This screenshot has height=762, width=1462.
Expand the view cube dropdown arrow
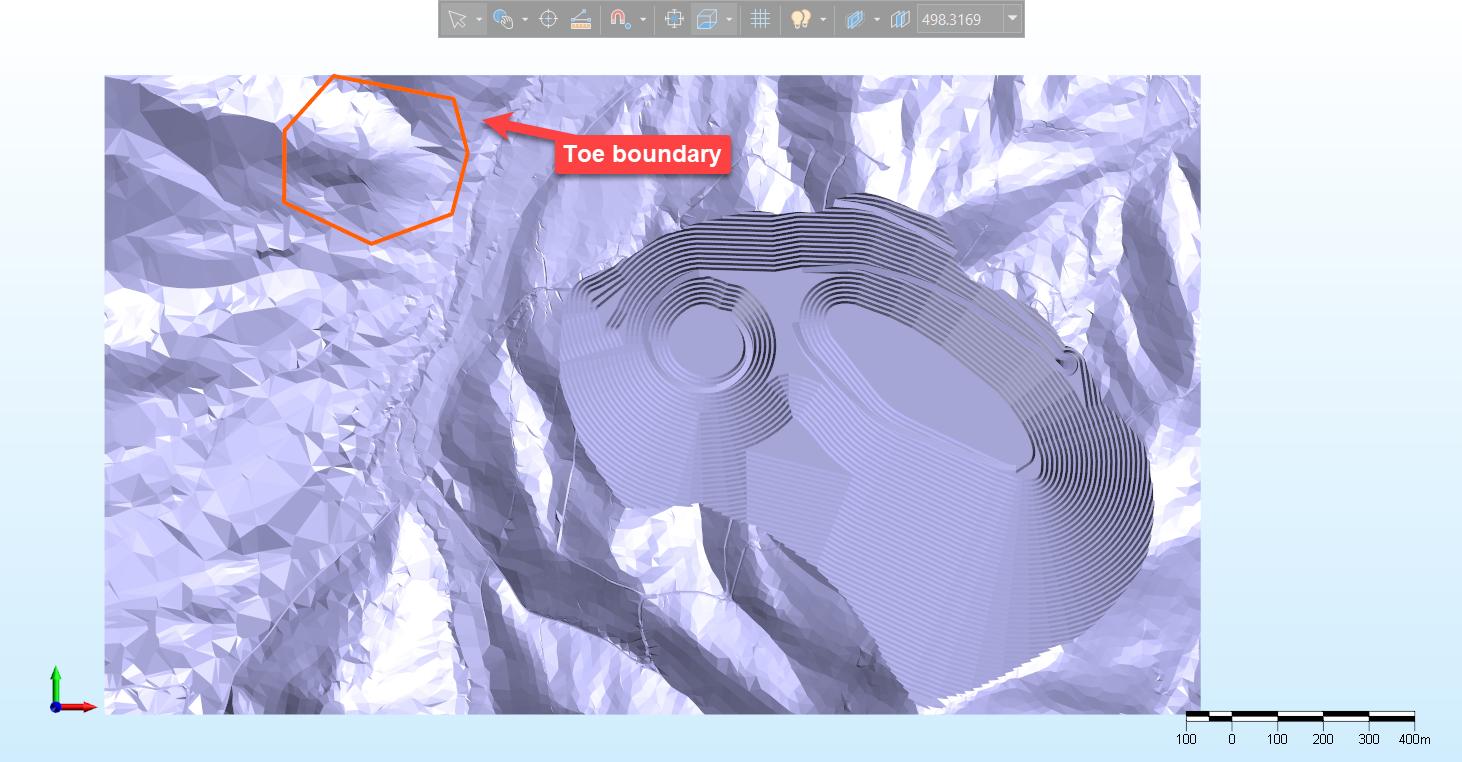[729, 19]
